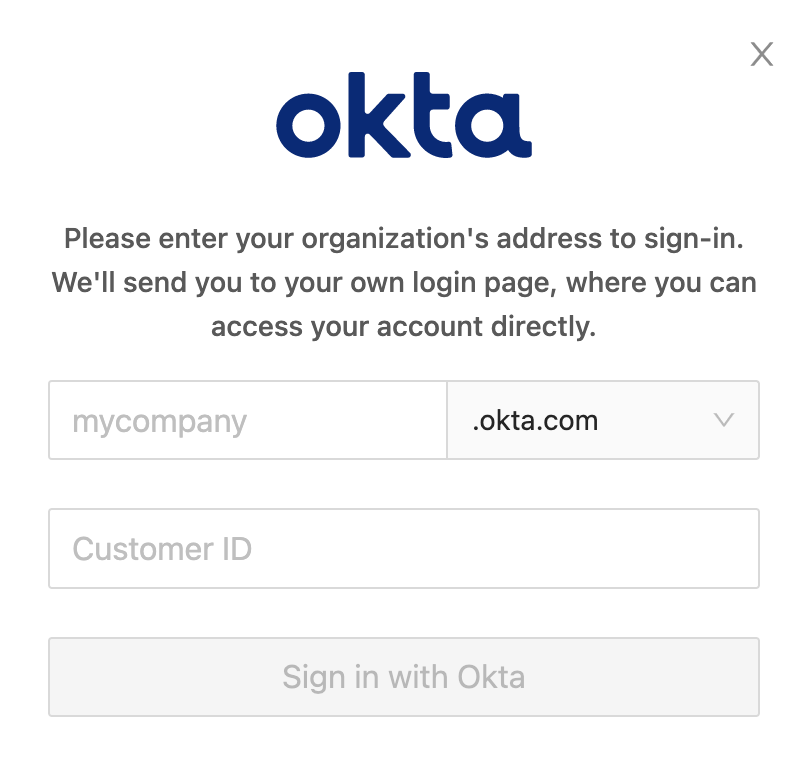Click the "access your account directly" text
Viewport: 800px width, 770px height.
[x=404, y=326]
